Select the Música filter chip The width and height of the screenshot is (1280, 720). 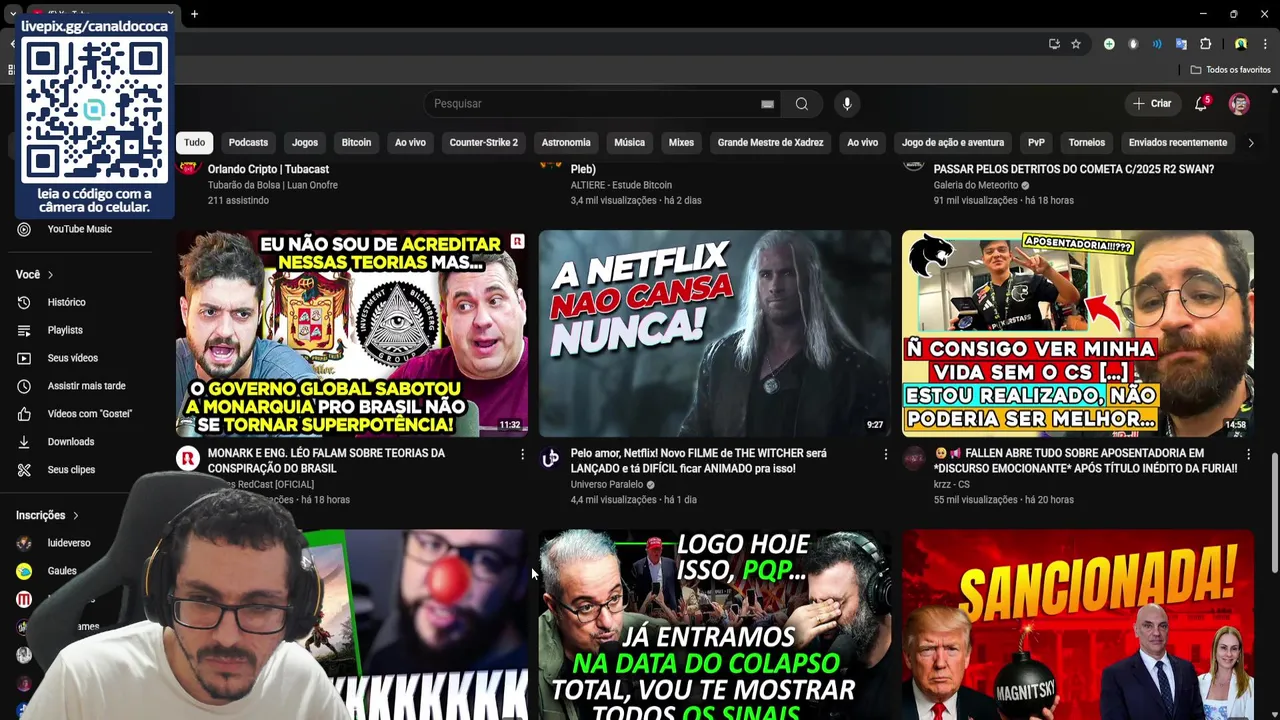(629, 143)
